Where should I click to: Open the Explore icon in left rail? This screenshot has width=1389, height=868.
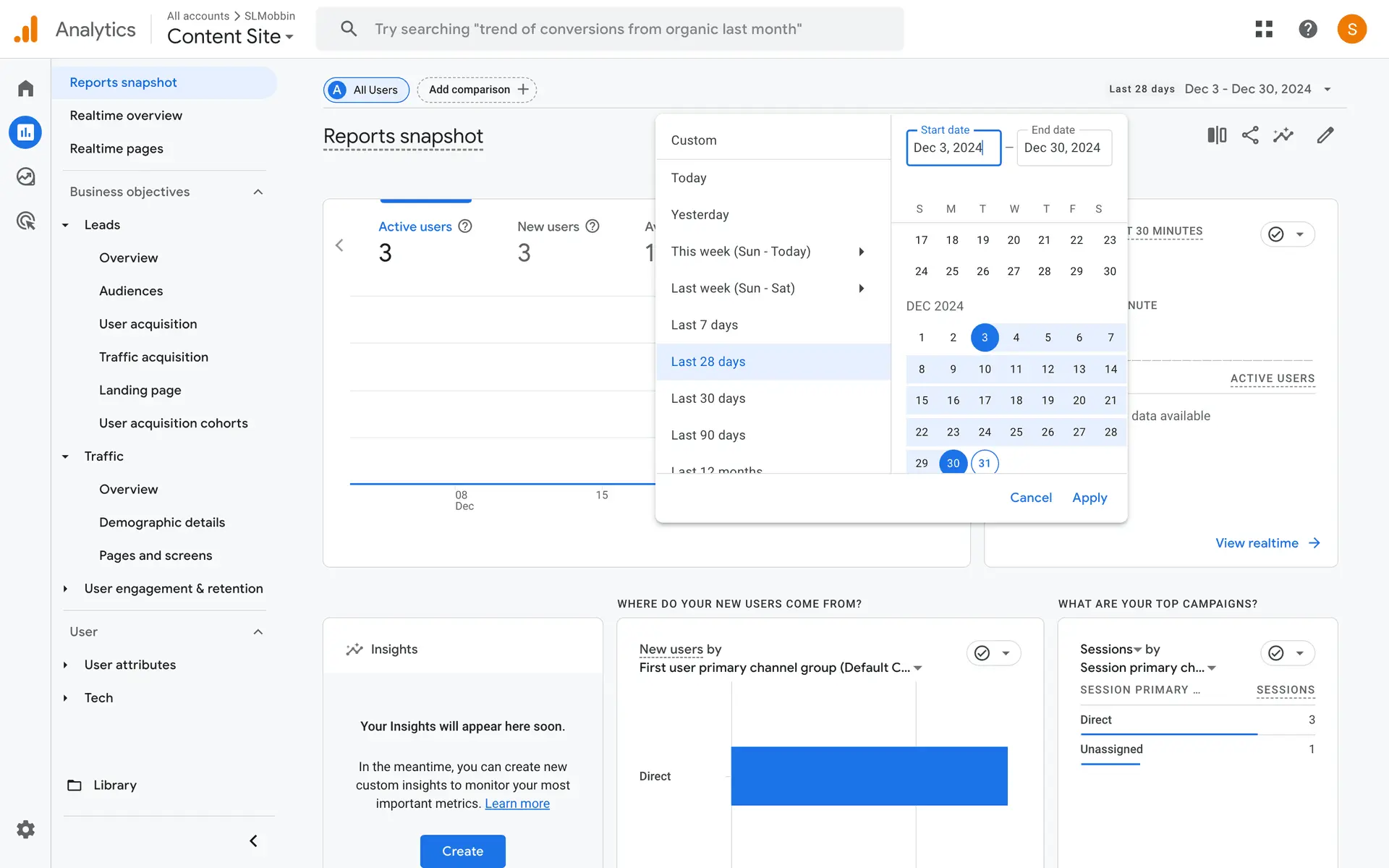coord(26,176)
